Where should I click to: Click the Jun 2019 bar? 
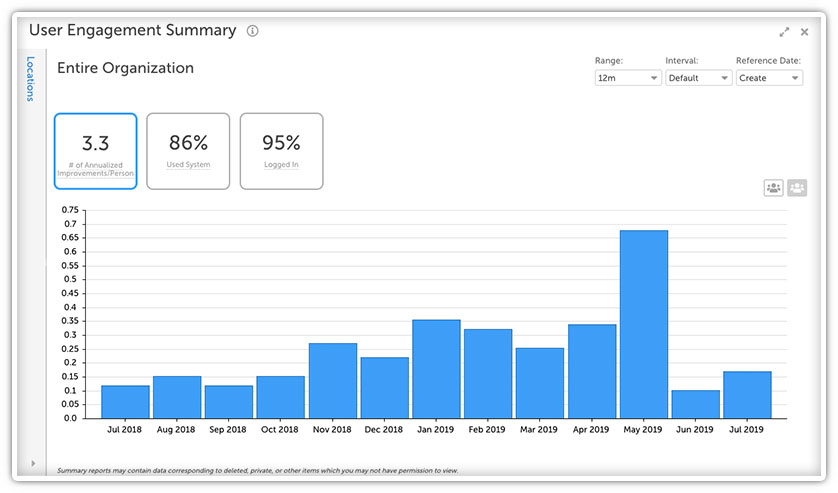pyautogui.click(x=695, y=404)
